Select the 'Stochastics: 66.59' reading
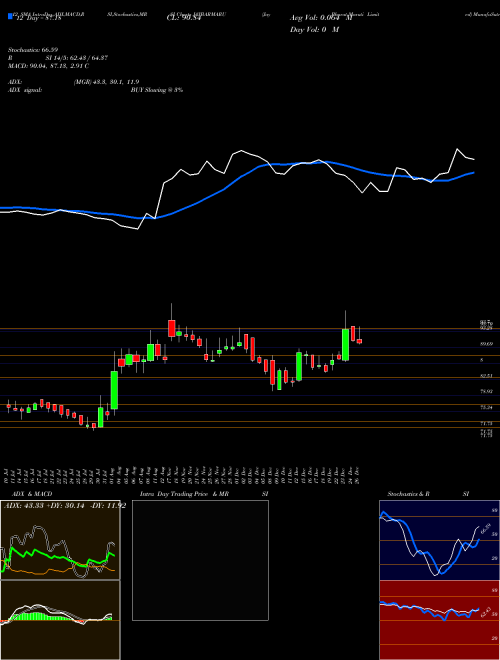 (33, 50)
